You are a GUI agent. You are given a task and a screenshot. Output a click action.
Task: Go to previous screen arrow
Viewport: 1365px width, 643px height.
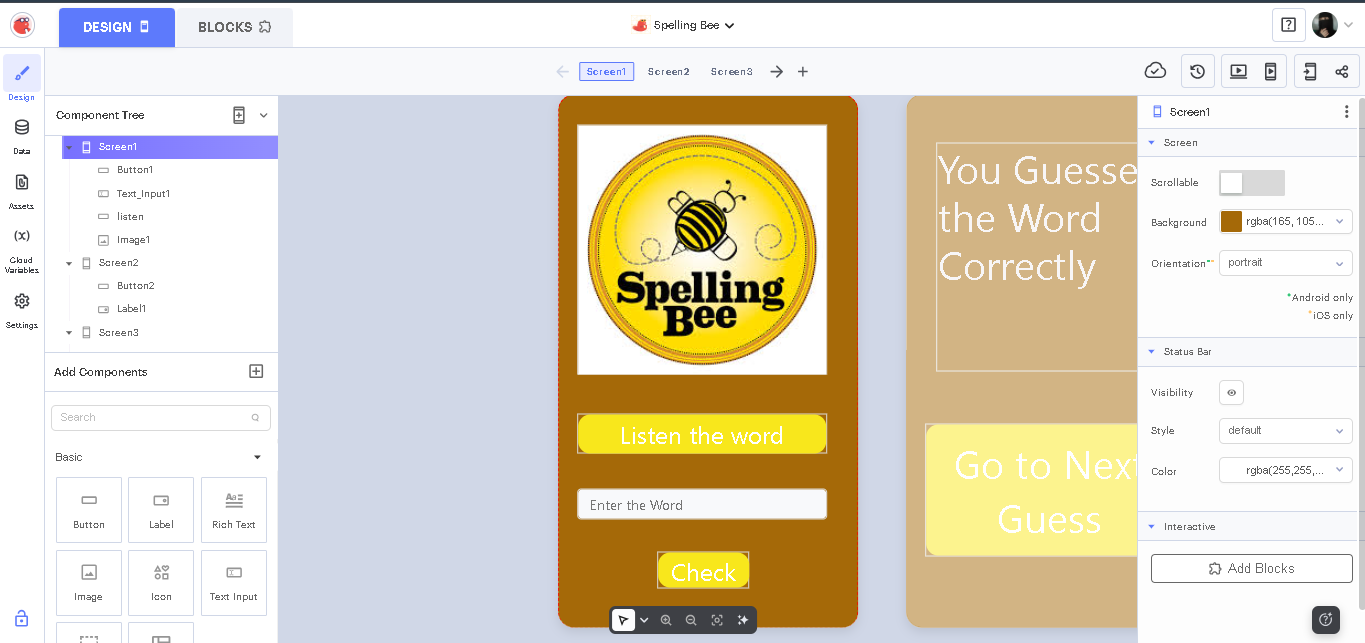tap(562, 71)
